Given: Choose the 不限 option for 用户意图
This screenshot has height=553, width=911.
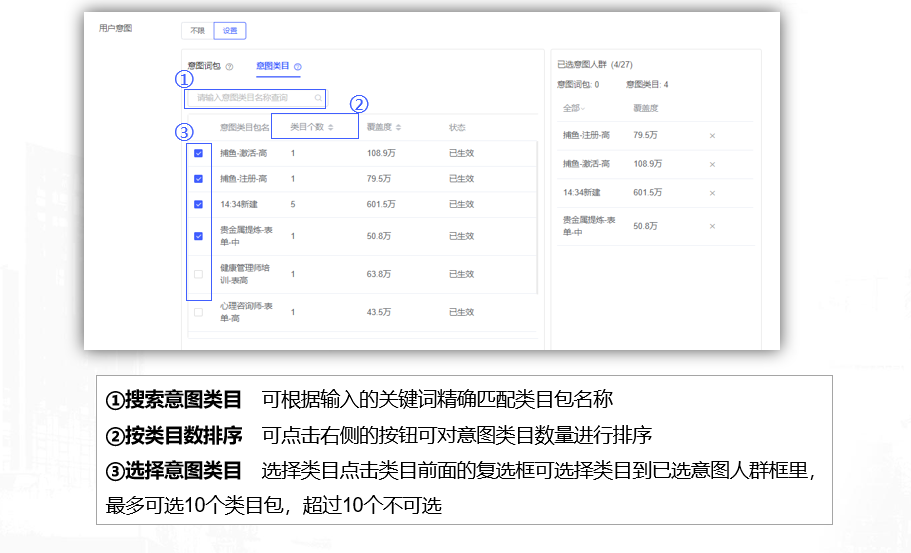Looking at the screenshot, I should click(x=197, y=31).
